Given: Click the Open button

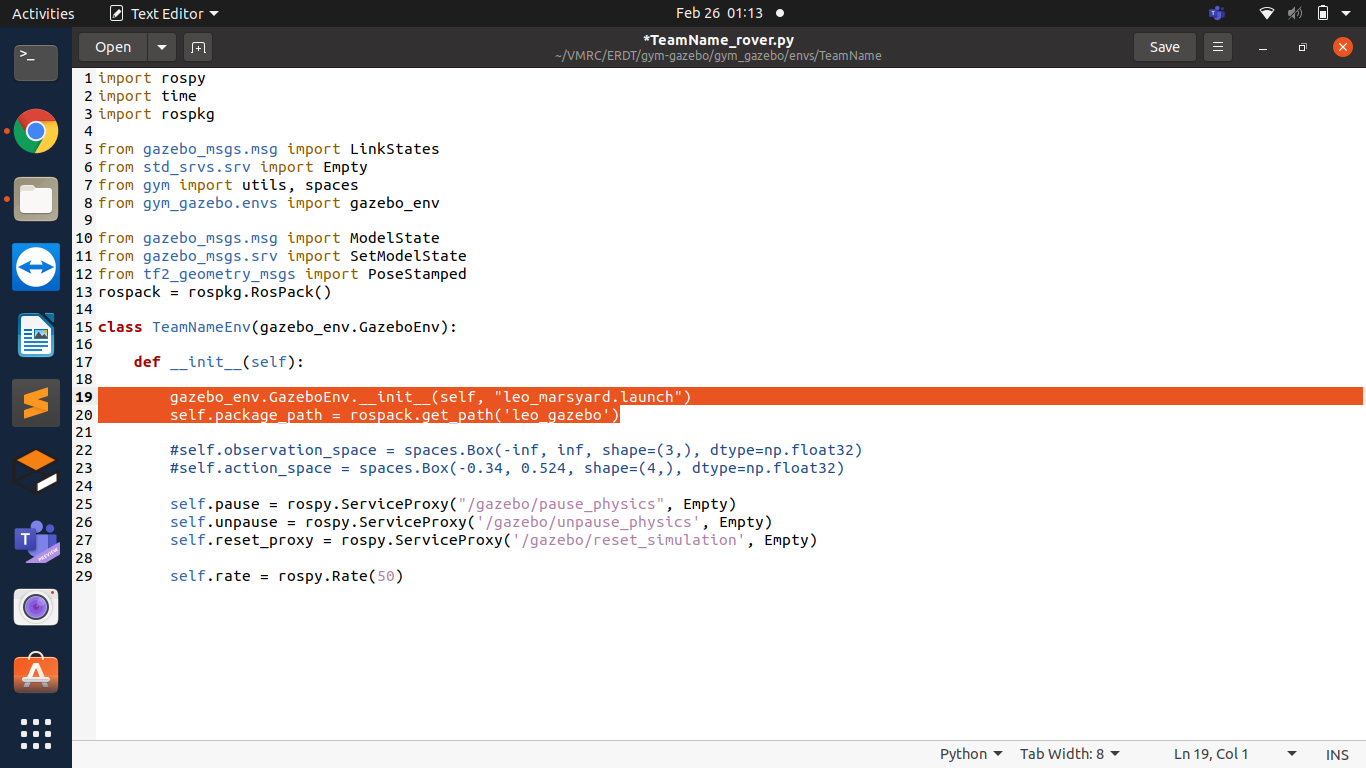Looking at the screenshot, I should pos(113,47).
